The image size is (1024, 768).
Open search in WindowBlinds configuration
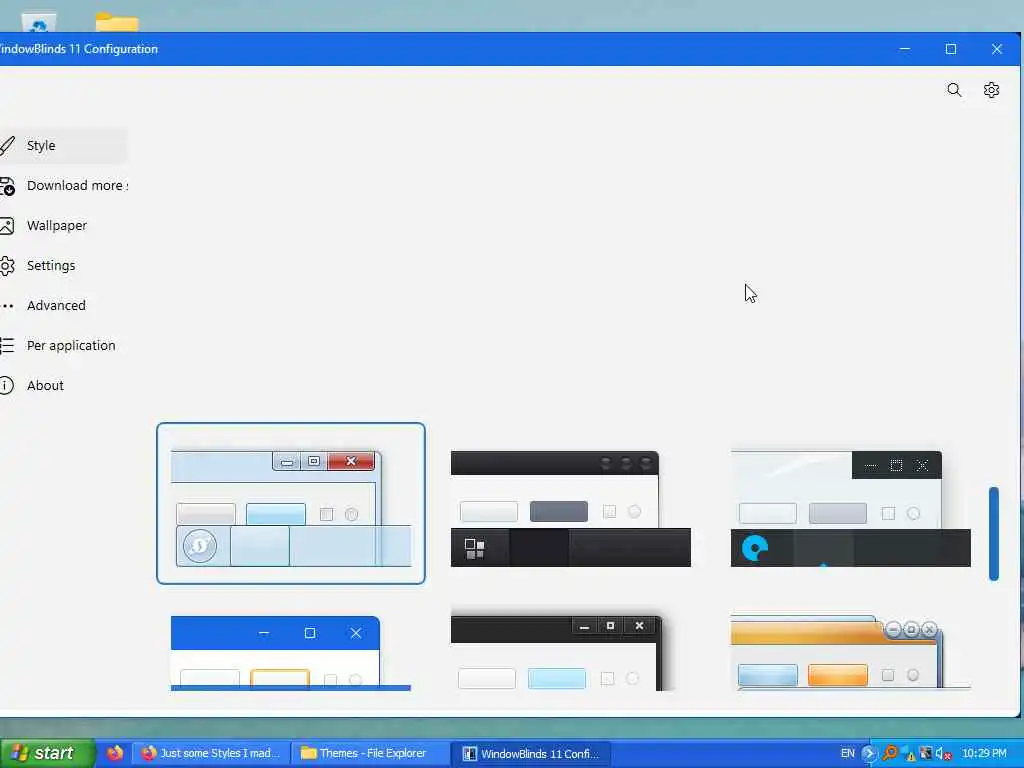(x=954, y=90)
